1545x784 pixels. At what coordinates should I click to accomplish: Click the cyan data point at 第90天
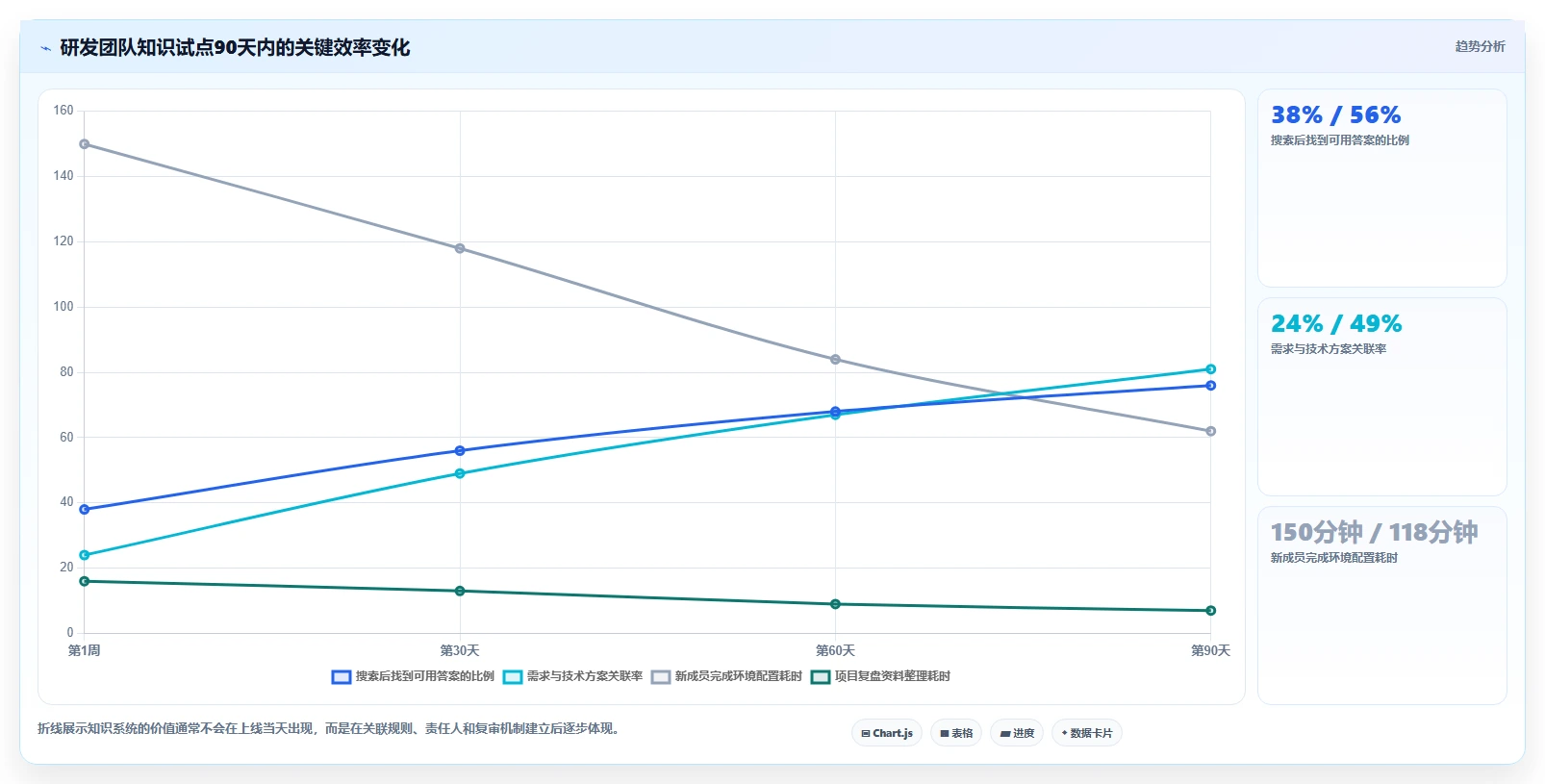[x=1211, y=369]
